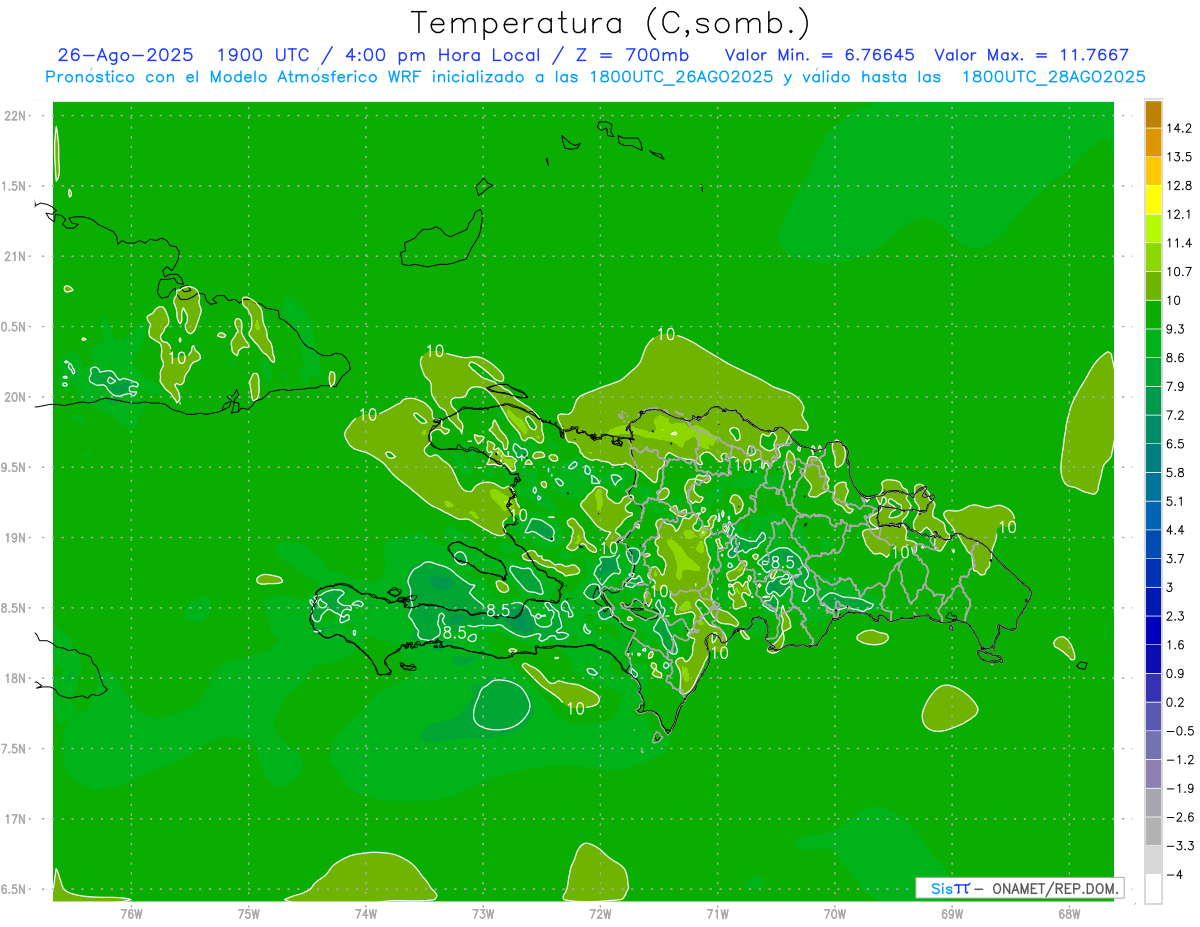
Task: Click the 7.9 colorbar value
Action: [x=1175, y=387]
